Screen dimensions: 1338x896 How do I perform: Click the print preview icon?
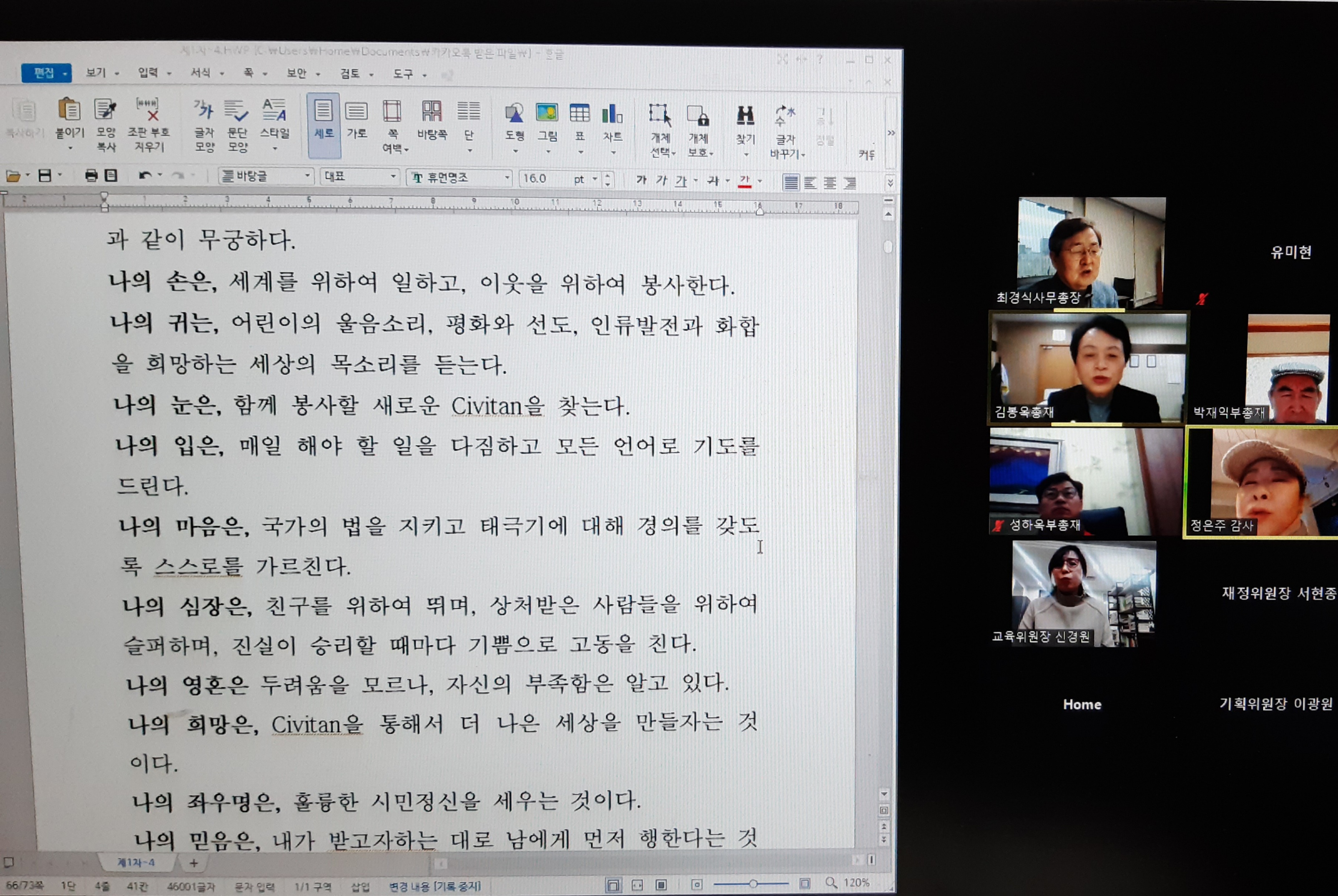pos(111,175)
